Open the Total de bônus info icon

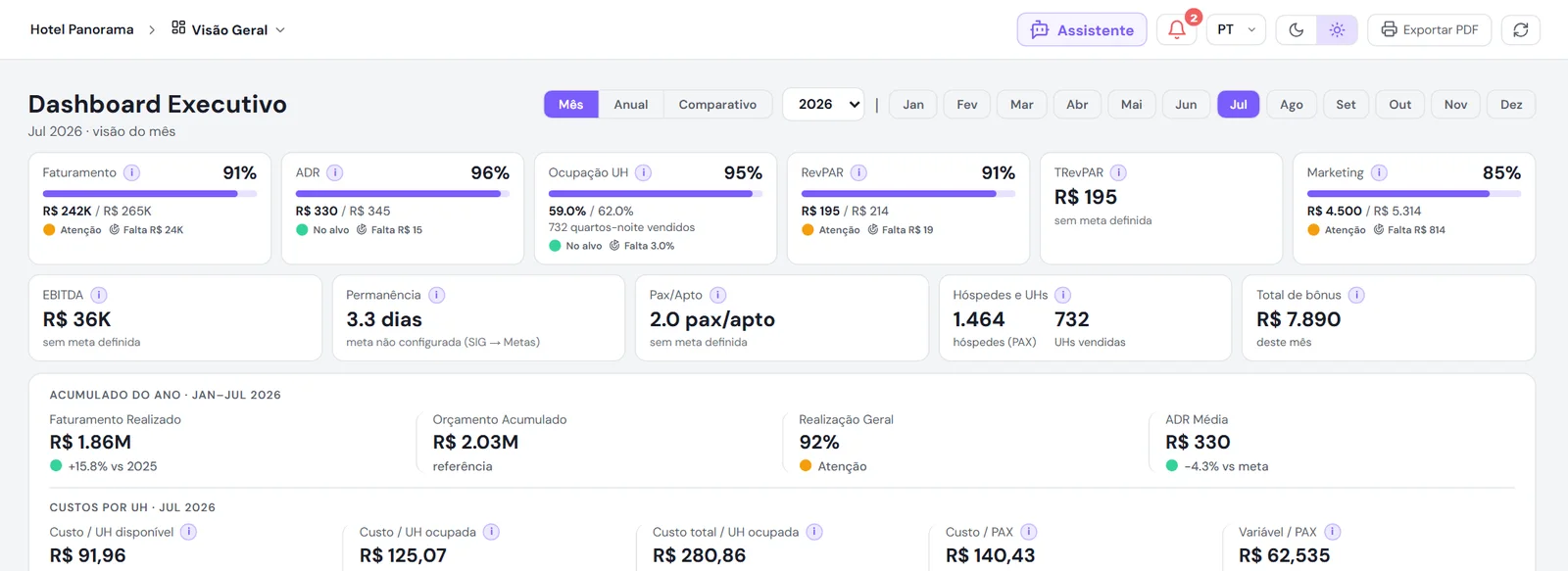coord(1356,295)
